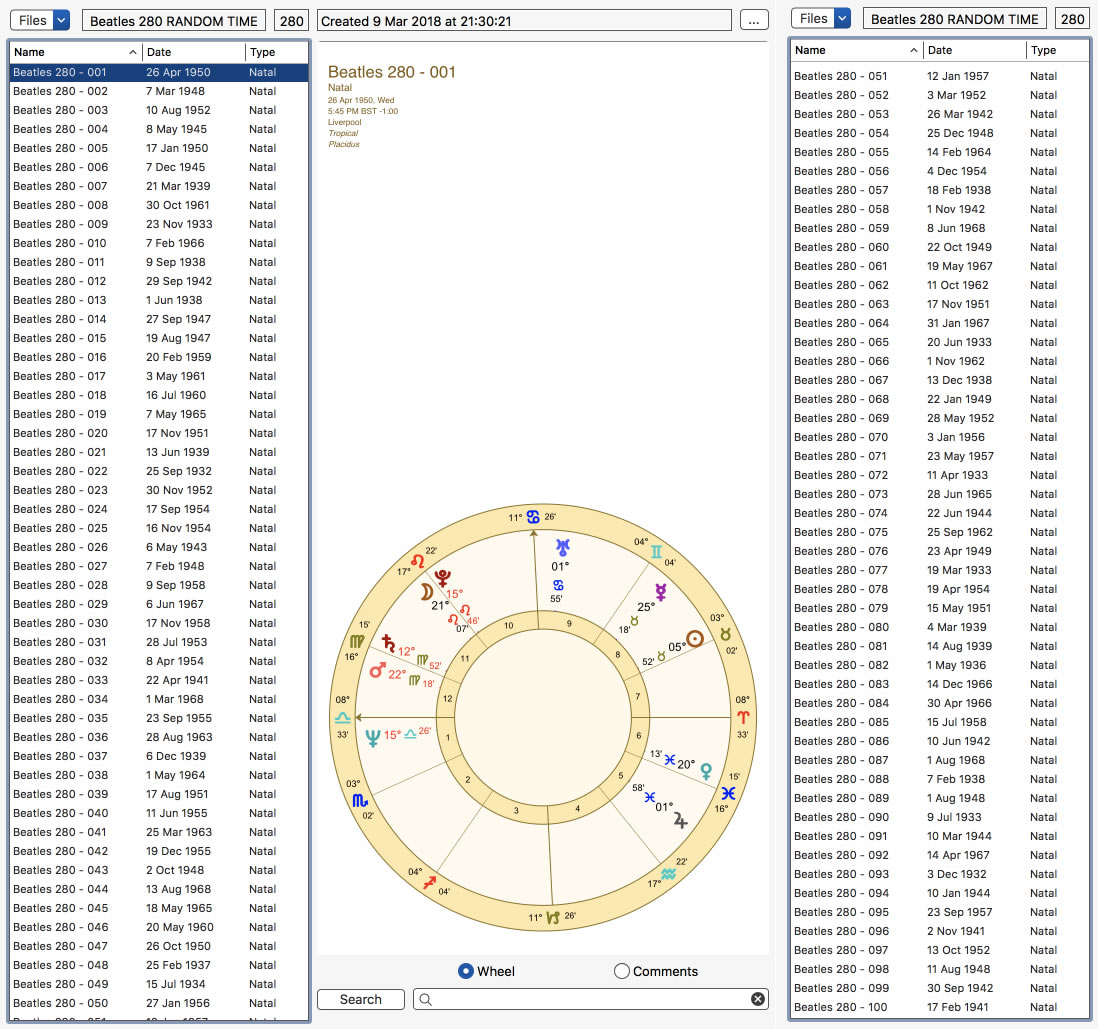Click the left Type column header
The width and height of the screenshot is (1098, 1029).
[x=277, y=52]
